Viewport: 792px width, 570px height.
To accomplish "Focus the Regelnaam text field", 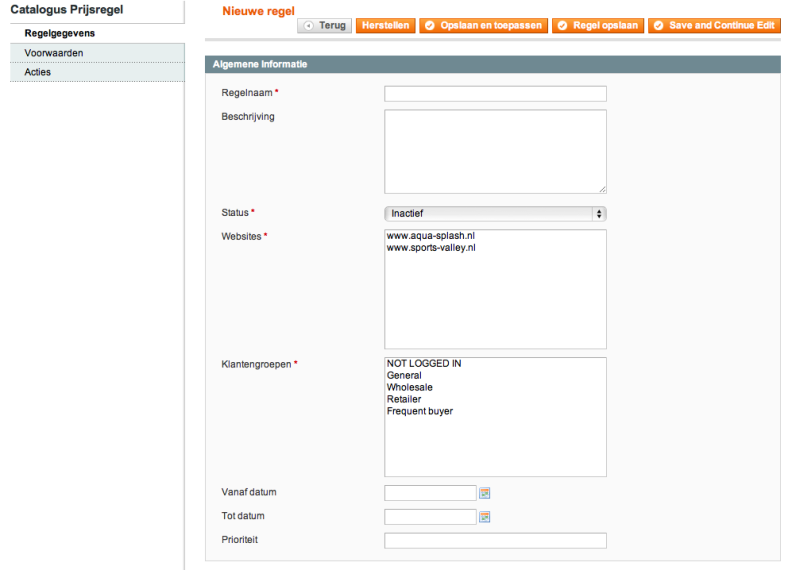I will 495,94.
